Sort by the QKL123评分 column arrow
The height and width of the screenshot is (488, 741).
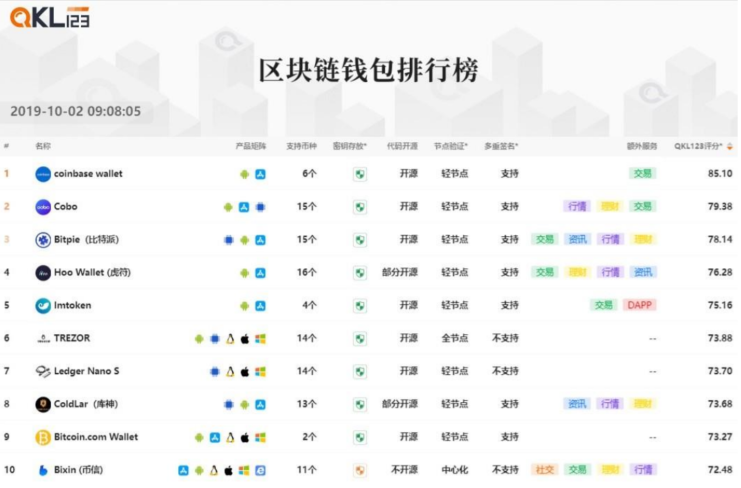pyautogui.click(x=730, y=146)
